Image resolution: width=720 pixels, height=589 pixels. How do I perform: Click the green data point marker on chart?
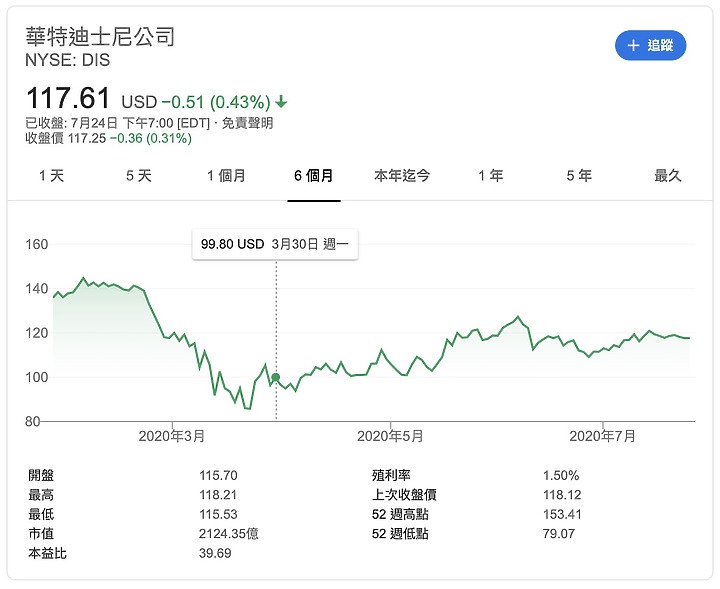point(276,377)
